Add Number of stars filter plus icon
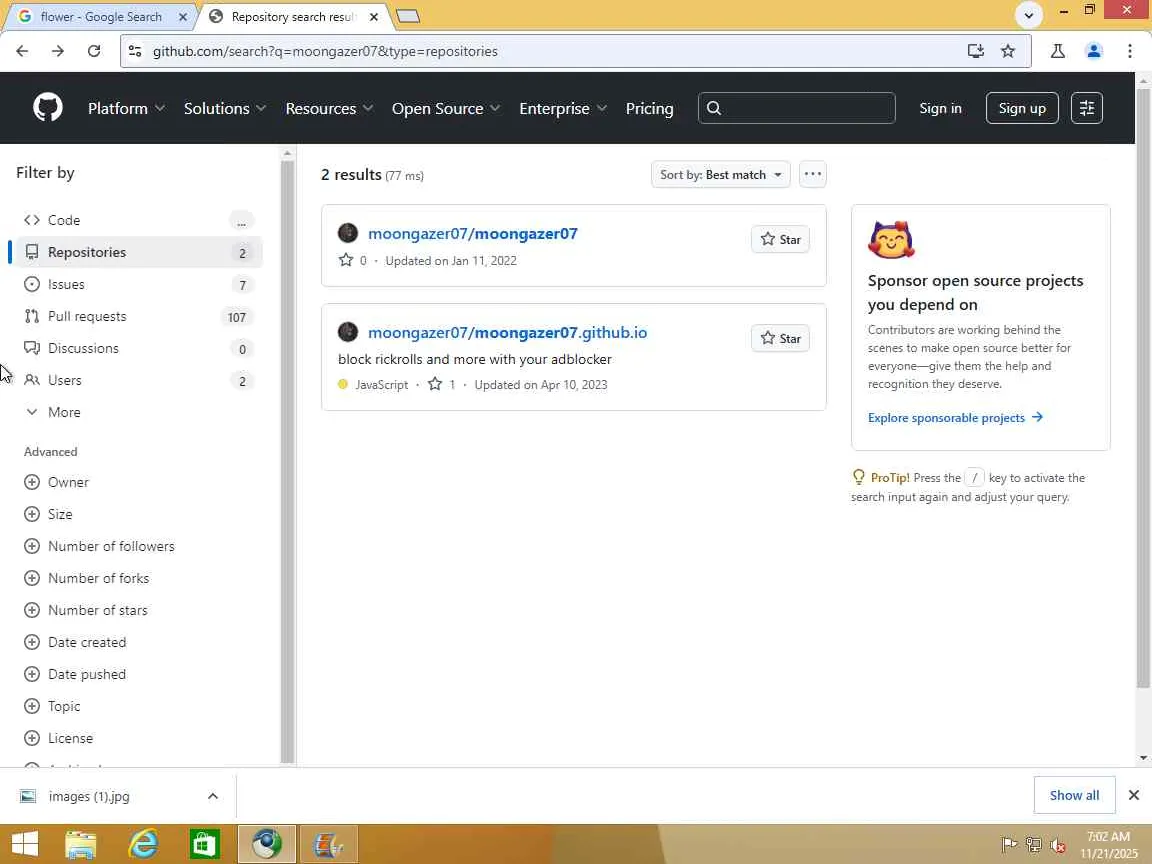This screenshot has height=864, width=1152. point(32,610)
